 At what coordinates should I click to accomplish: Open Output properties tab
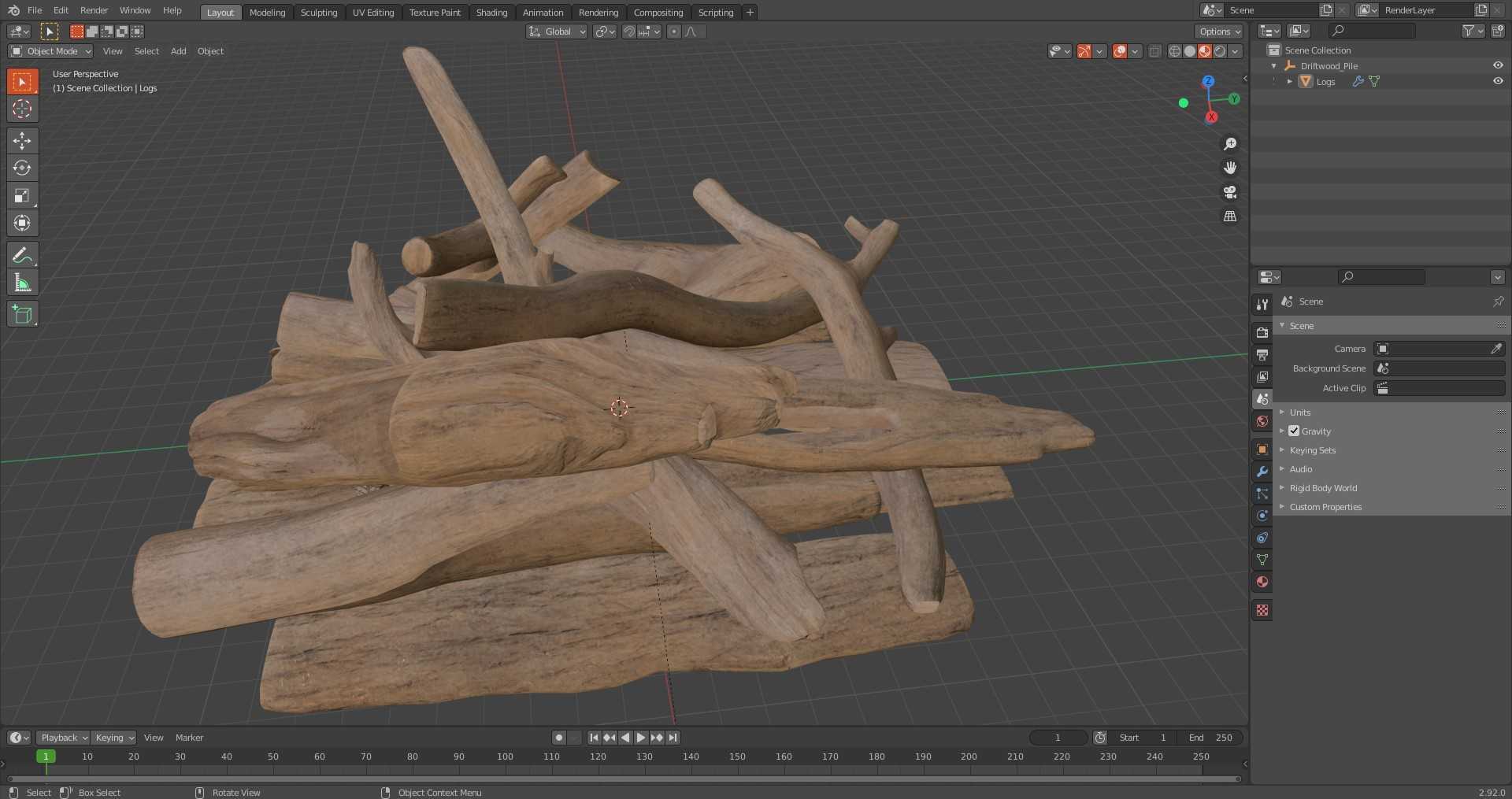pyautogui.click(x=1262, y=355)
